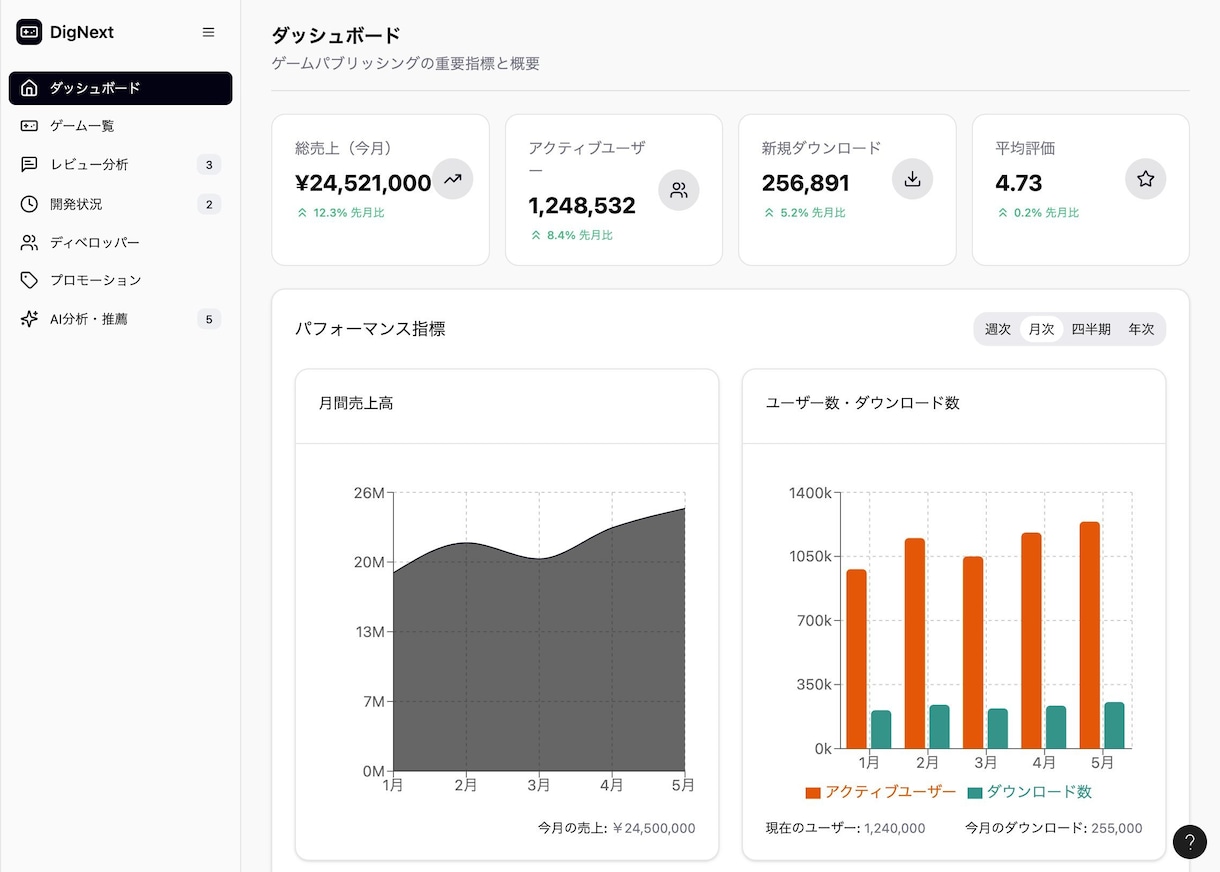Click the users icon in アクティブユーザー card
Screen dimensions: 1220x872
(x=679, y=190)
